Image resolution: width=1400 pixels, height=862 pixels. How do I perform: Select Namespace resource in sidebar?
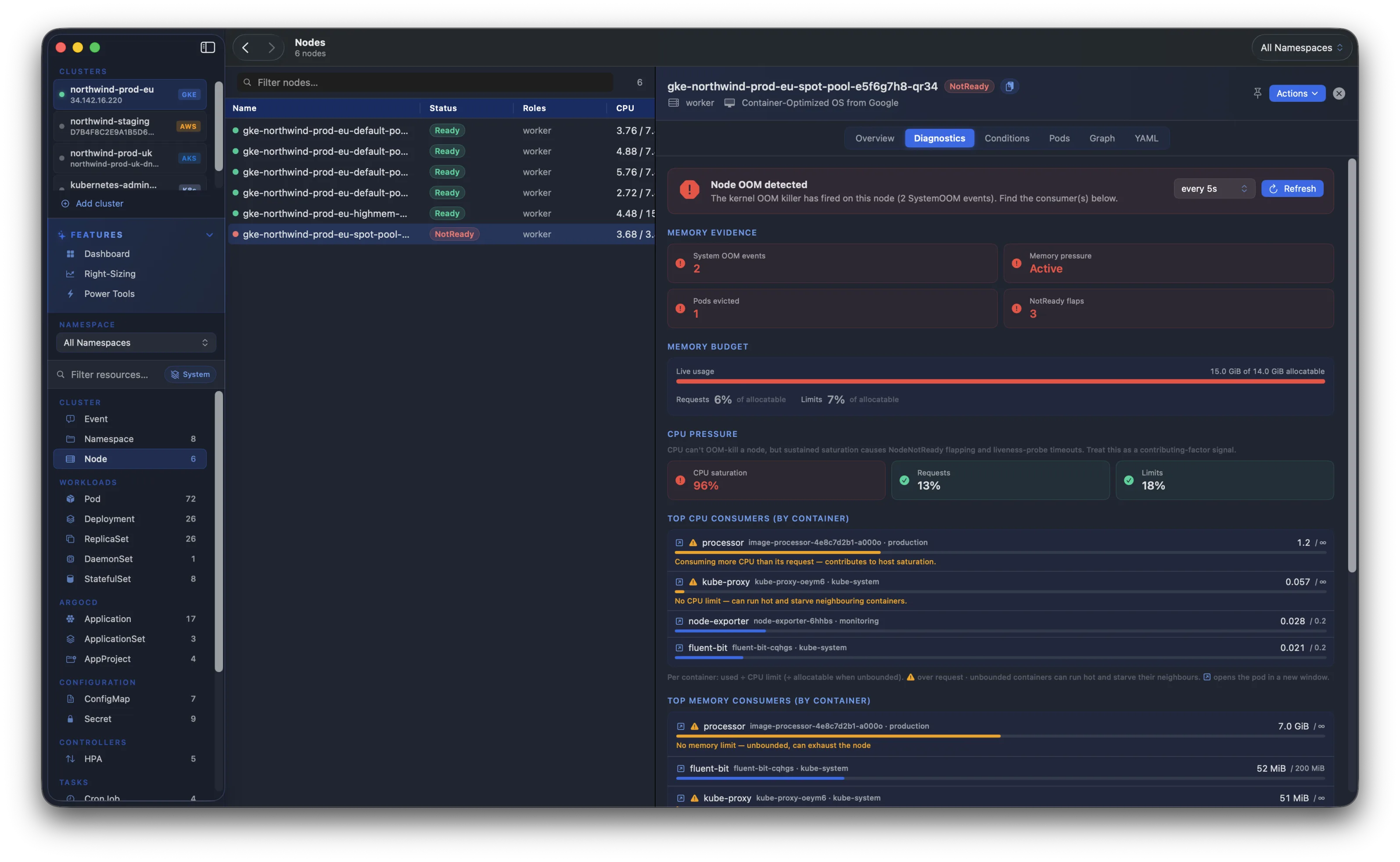point(130,439)
